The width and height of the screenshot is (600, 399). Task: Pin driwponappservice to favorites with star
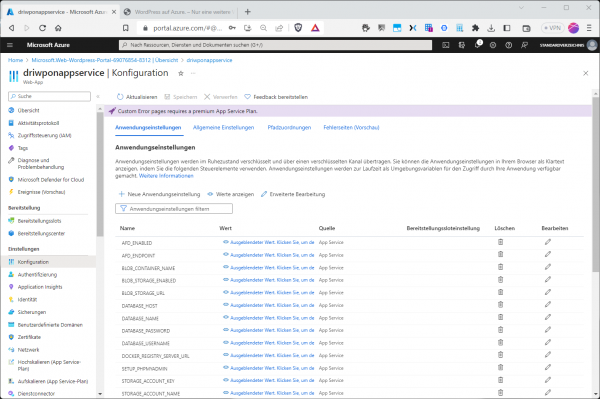[x=181, y=73]
